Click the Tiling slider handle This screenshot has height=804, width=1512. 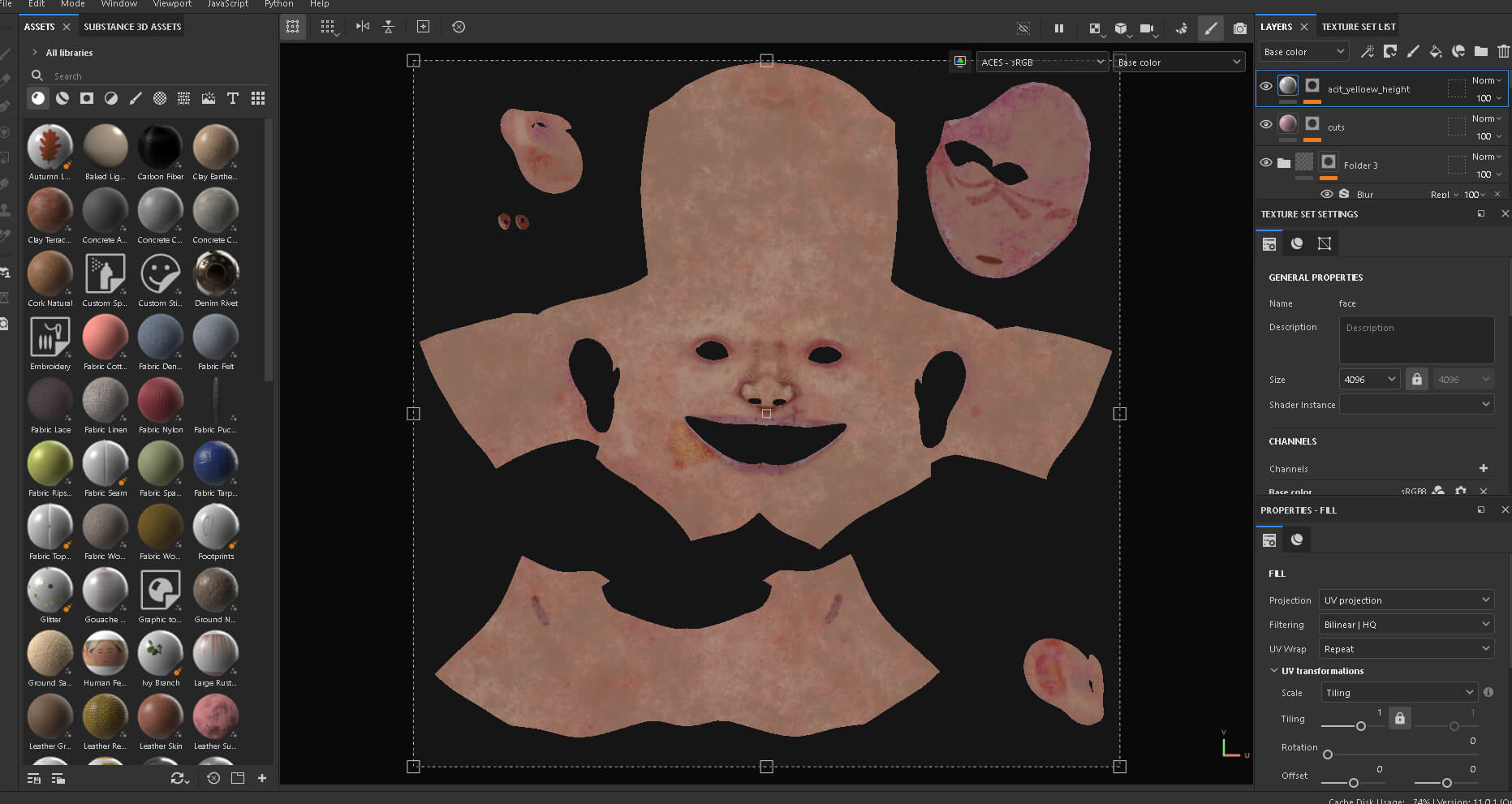1361,726
